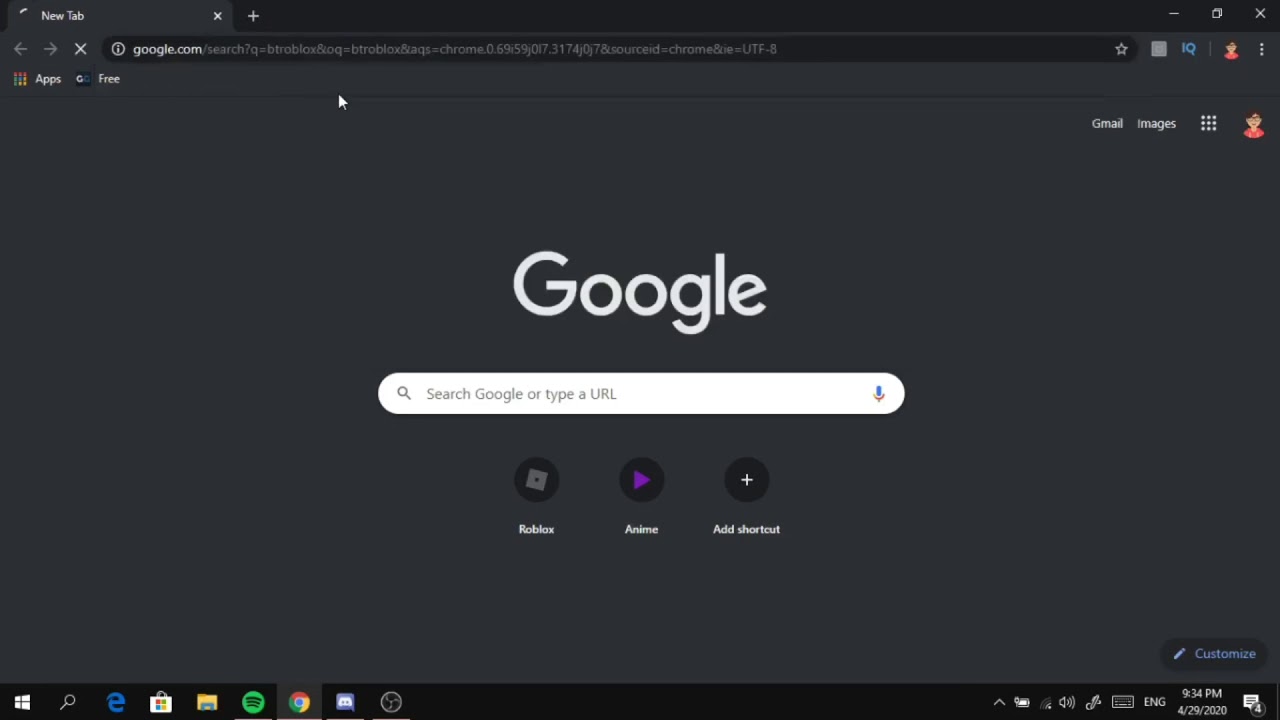Image resolution: width=1280 pixels, height=720 pixels.
Task: Open the gray square browser extension
Action: pos(1159,49)
